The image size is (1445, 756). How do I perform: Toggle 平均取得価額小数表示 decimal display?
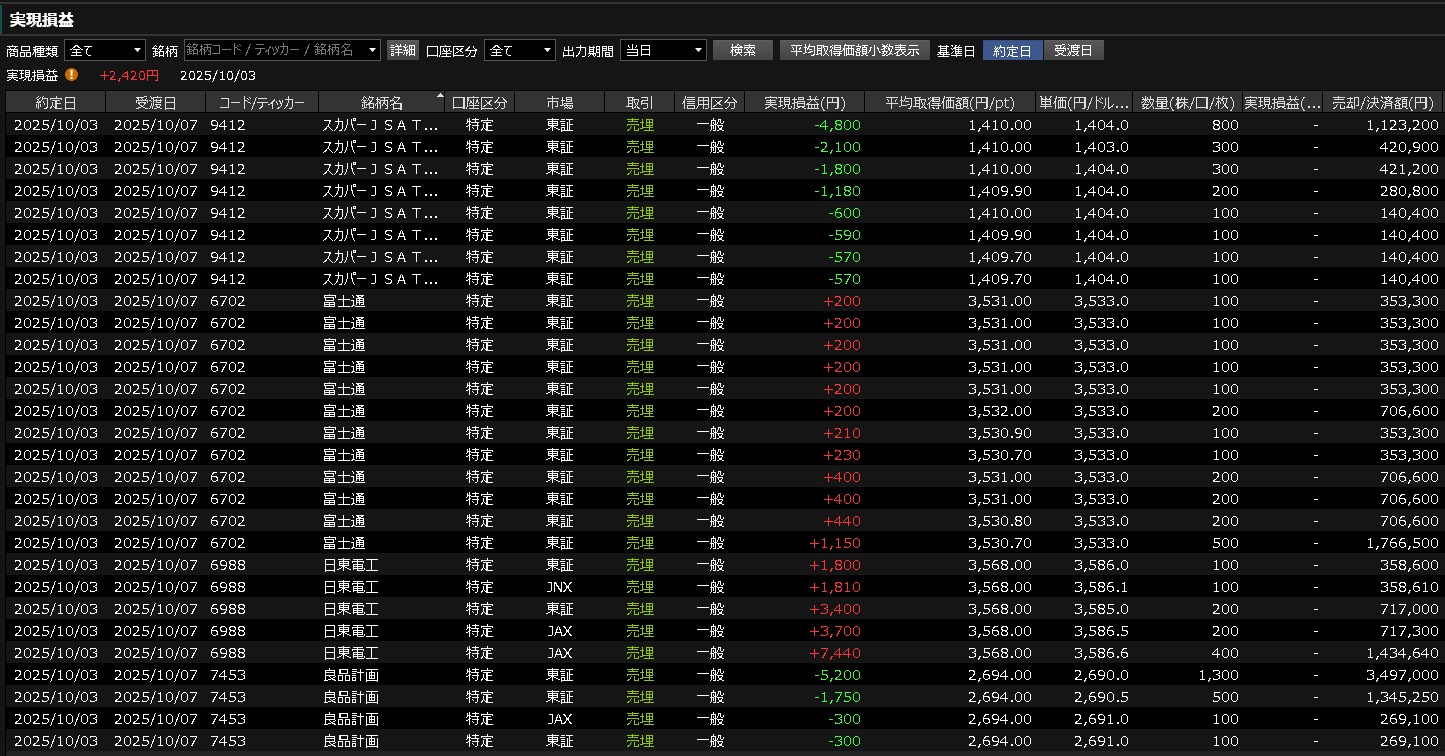point(854,50)
